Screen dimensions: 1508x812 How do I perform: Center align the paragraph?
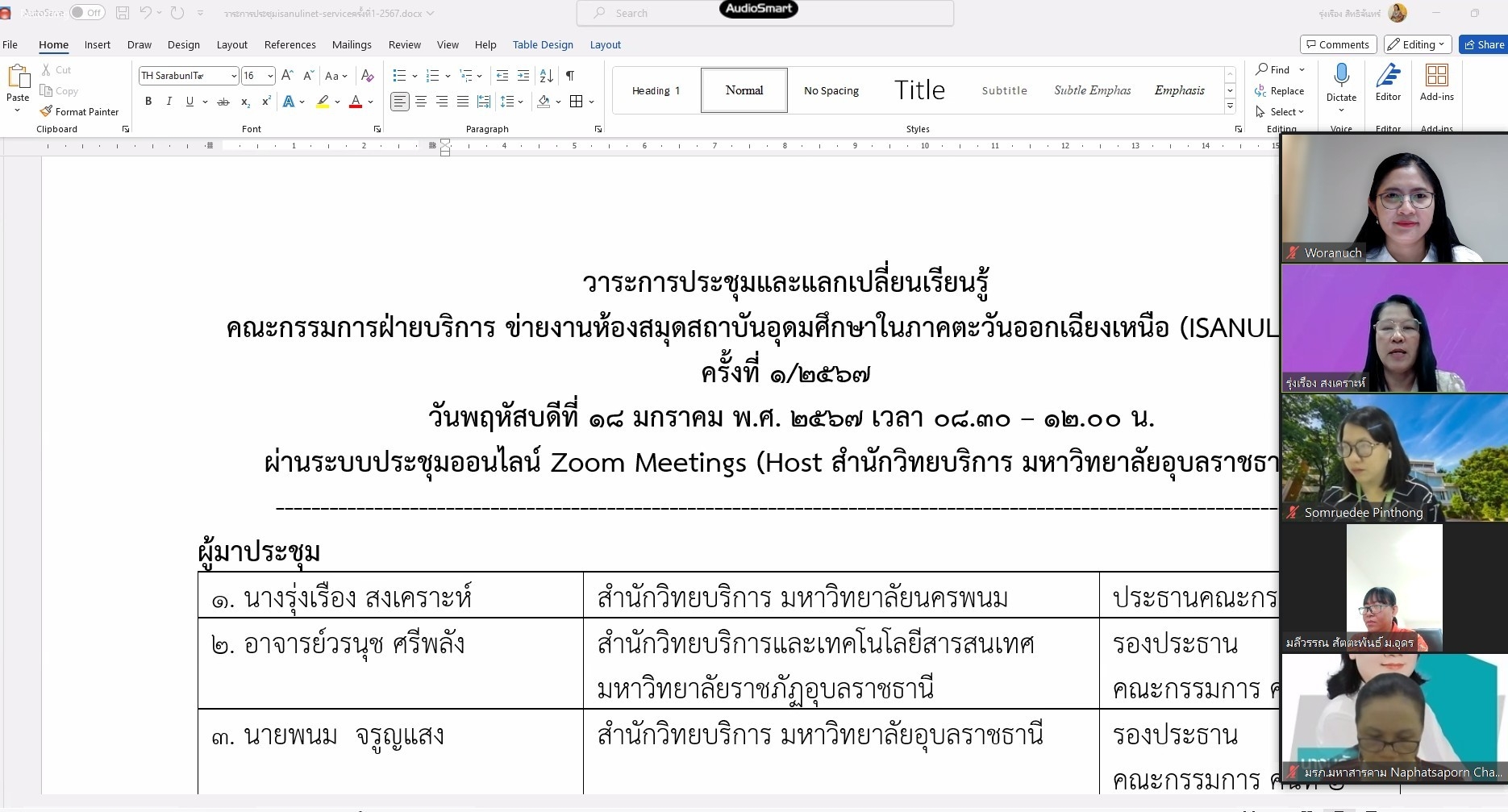pyautogui.click(x=421, y=102)
